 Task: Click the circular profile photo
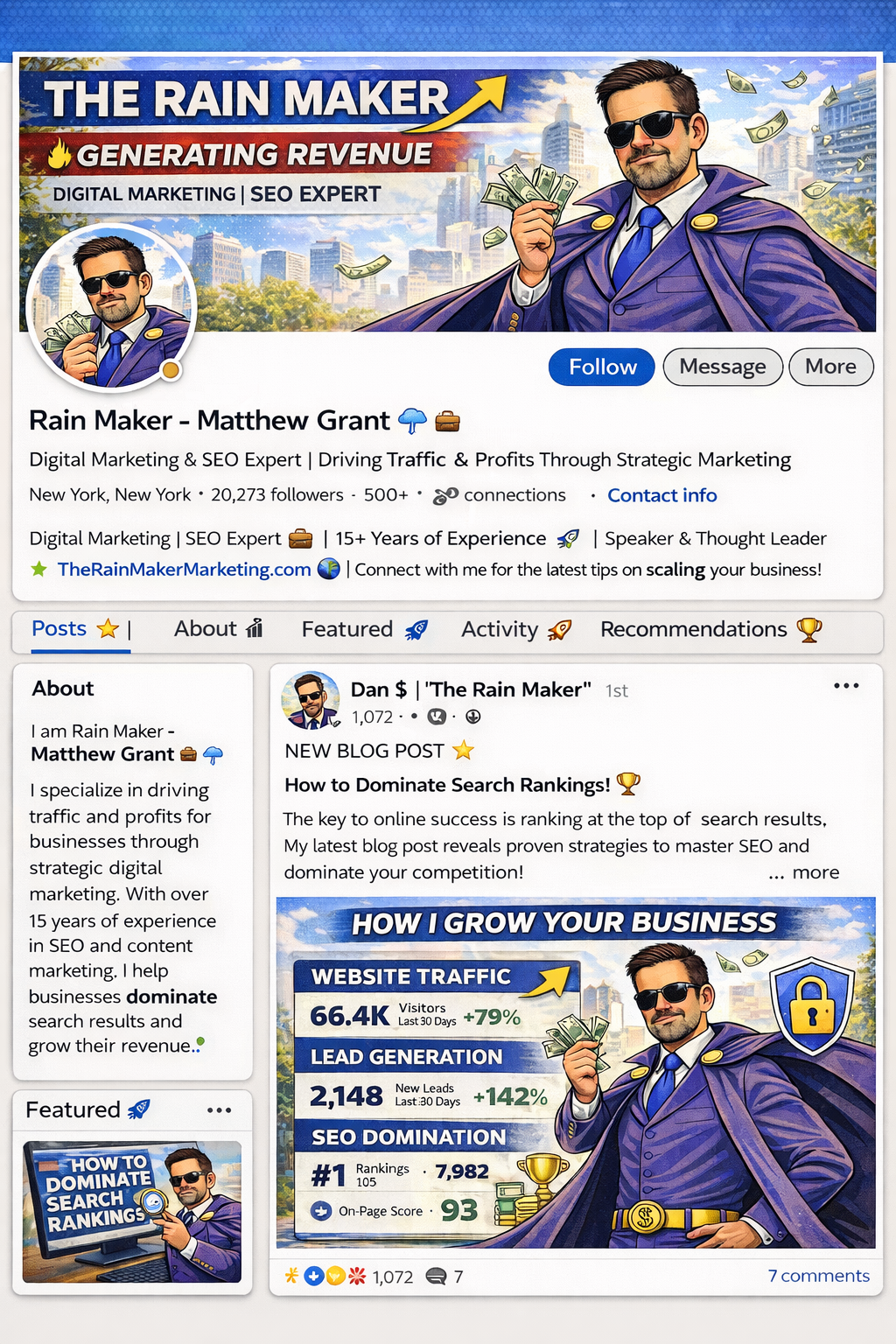pos(111,307)
